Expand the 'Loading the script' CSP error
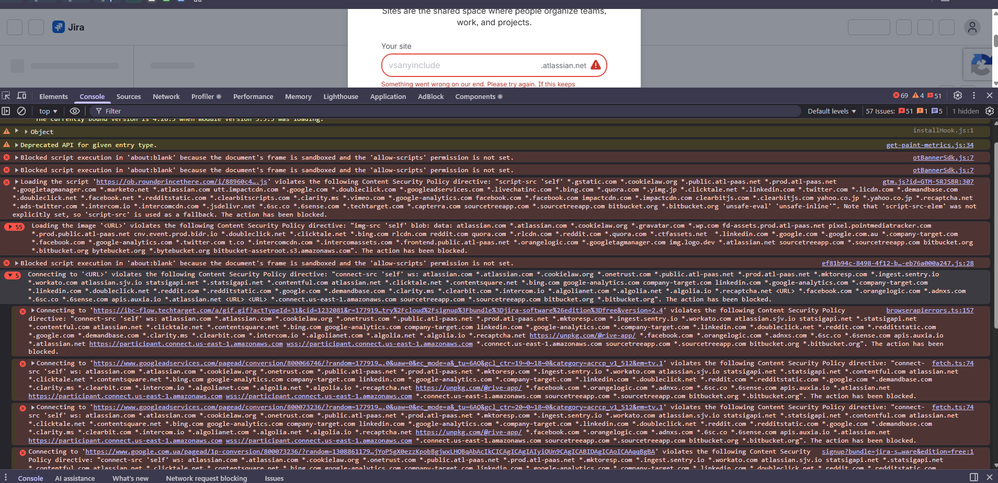Viewport: 998px width, 483px height. [x=17, y=181]
